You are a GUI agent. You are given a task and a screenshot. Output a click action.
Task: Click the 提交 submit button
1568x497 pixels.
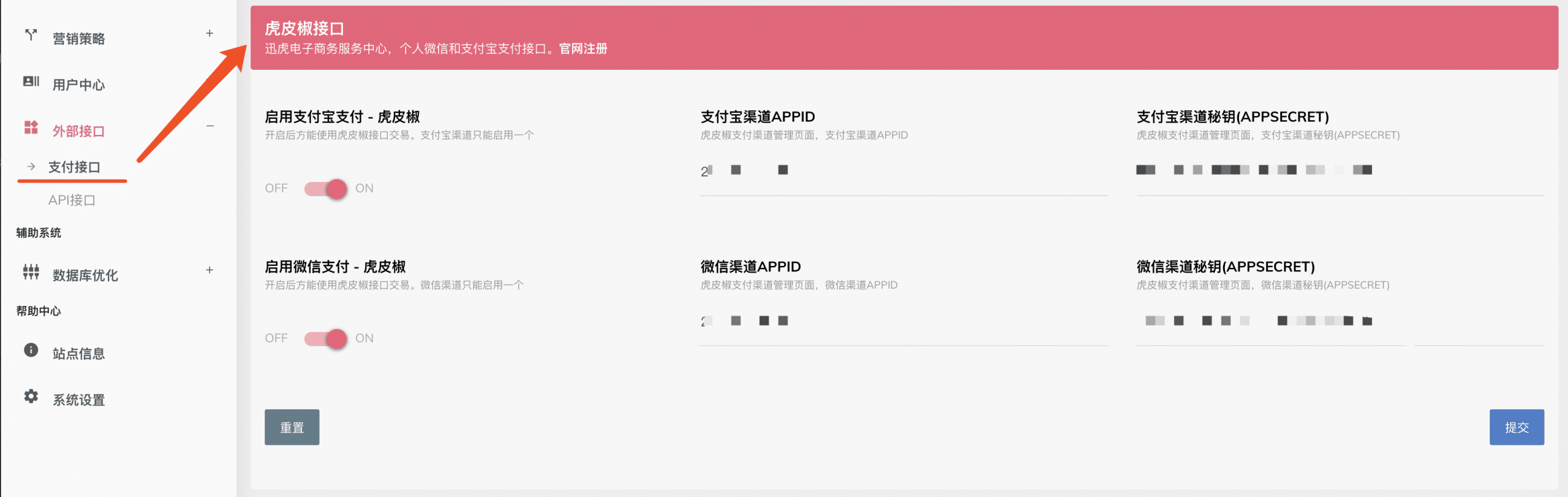1517,427
